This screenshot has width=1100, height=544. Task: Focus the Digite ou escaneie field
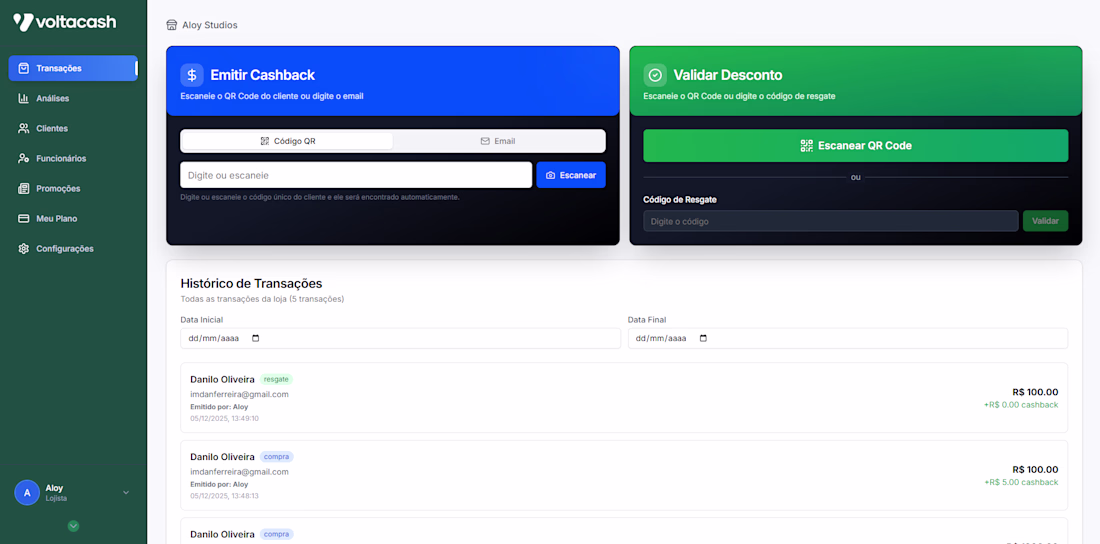(x=356, y=175)
